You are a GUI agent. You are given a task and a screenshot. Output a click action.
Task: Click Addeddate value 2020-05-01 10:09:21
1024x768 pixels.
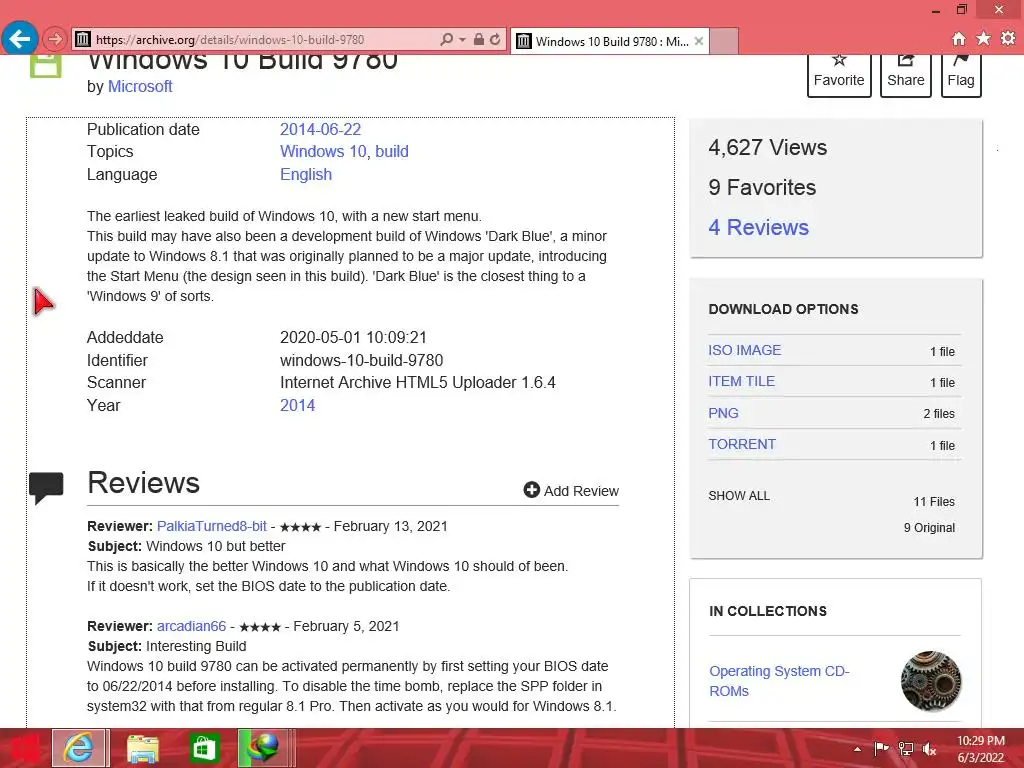[x=353, y=338]
